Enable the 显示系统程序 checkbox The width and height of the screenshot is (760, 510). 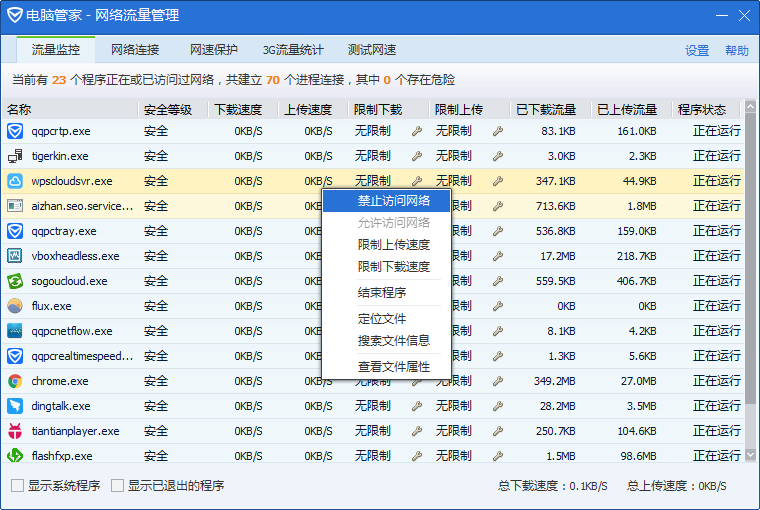coord(17,486)
